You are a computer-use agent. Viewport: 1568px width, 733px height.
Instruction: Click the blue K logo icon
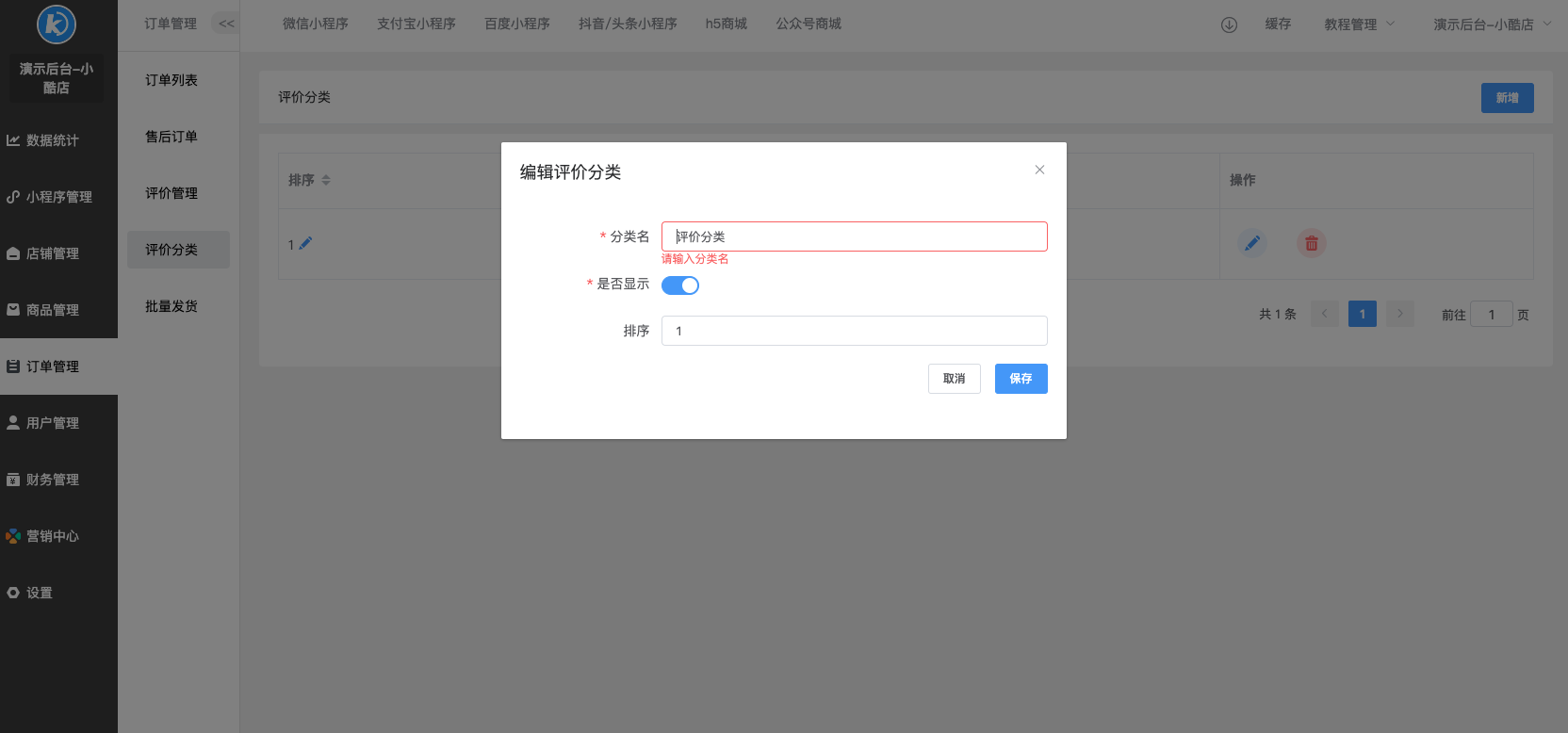pyautogui.click(x=57, y=24)
